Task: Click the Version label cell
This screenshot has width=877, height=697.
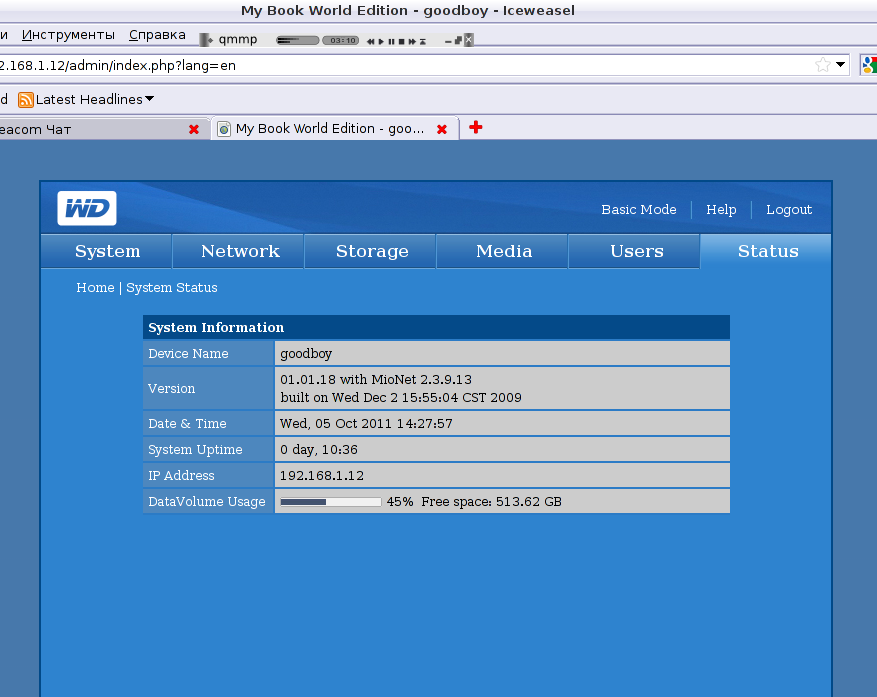Action: click(x=208, y=388)
